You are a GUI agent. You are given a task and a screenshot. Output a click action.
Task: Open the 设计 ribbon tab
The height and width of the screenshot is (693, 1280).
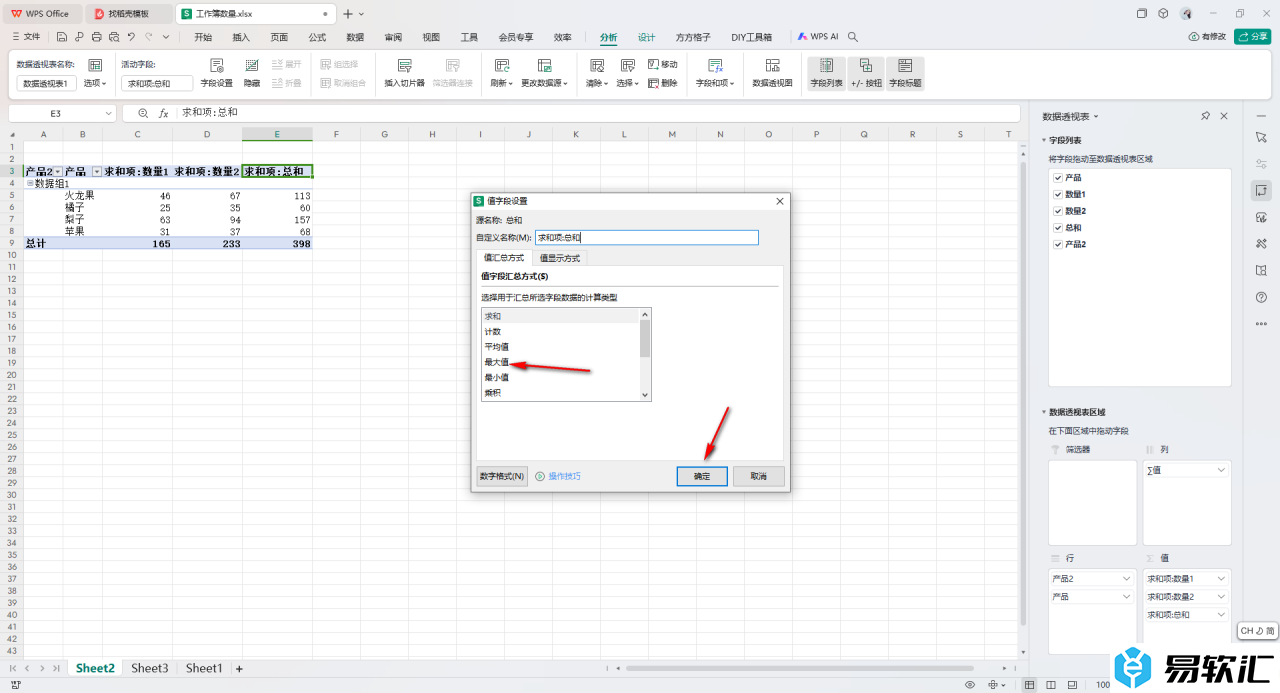click(647, 37)
